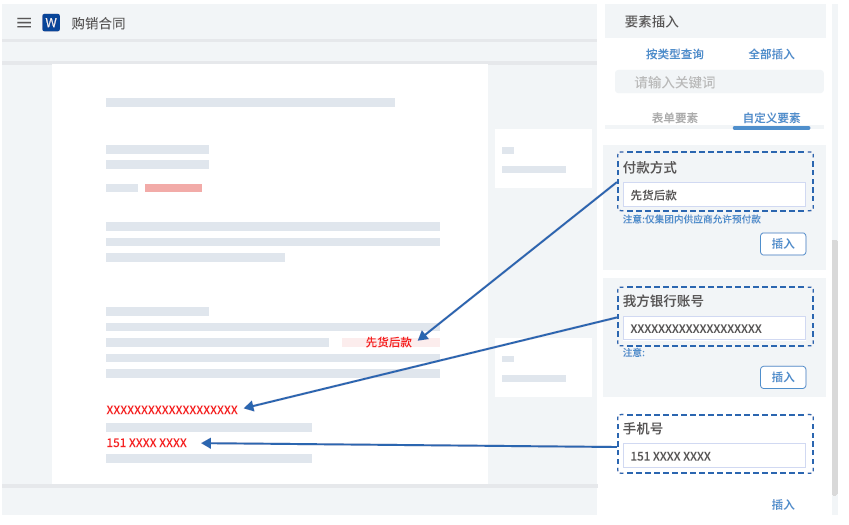Viewport: 849px width, 525px height.
Task: Click the red 151 XXXX XXXX text in the document
Action: click(x=146, y=443)
